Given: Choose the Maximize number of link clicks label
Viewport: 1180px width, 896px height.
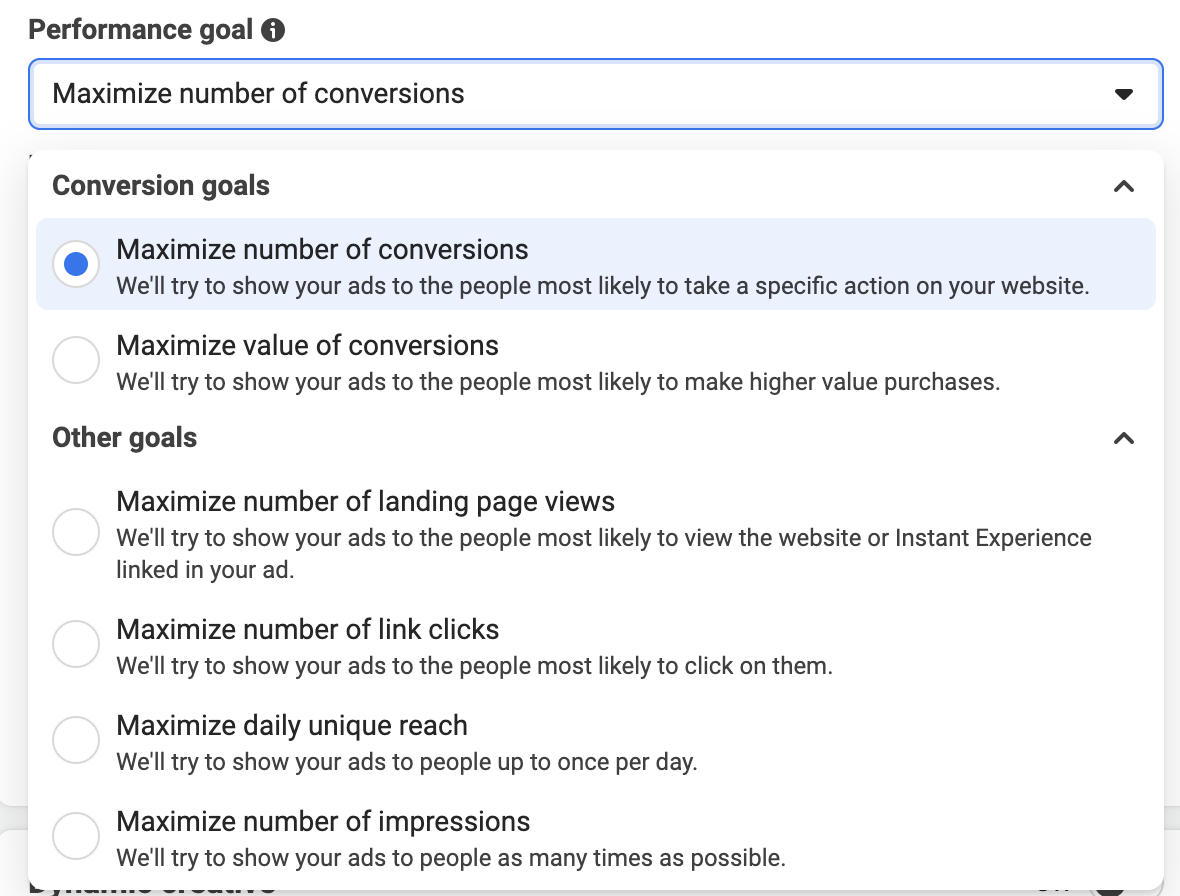Looking at the screenshot, I should [x=307, y=630].
